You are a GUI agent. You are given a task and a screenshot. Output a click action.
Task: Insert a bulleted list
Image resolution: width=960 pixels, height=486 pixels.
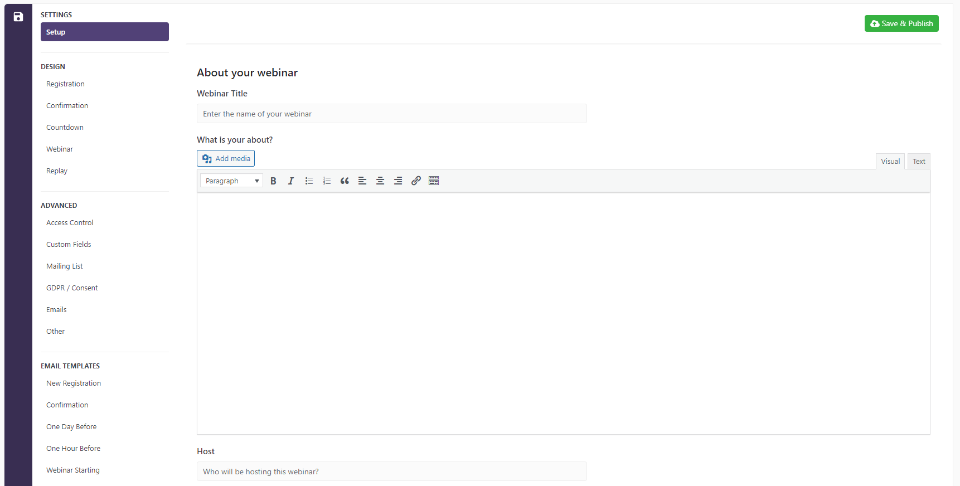[x=309, y=181]
